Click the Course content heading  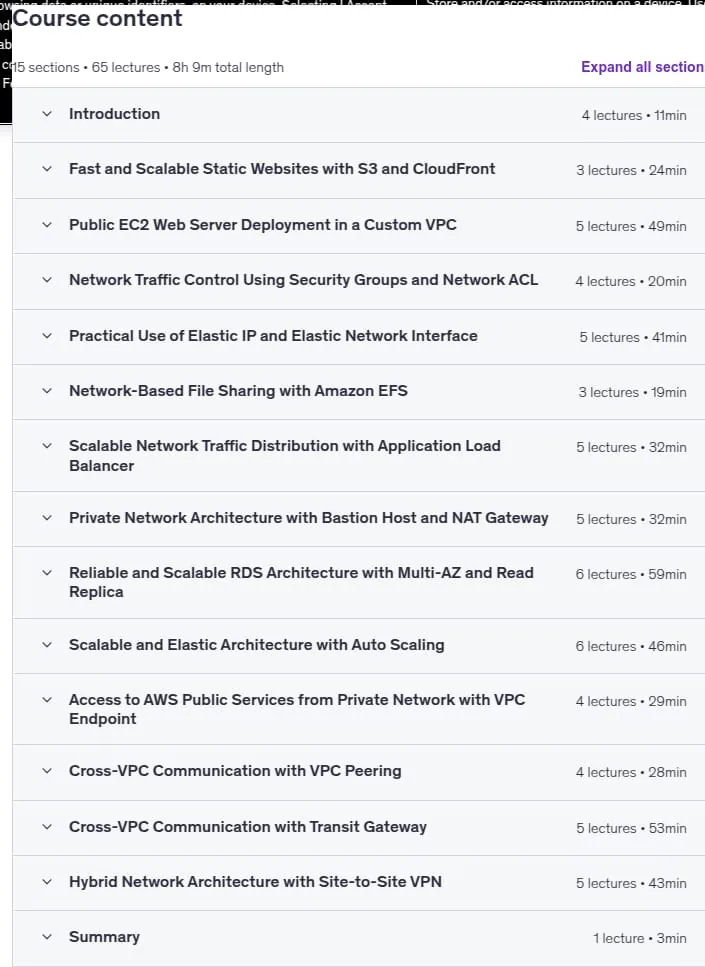coord(97,19)
